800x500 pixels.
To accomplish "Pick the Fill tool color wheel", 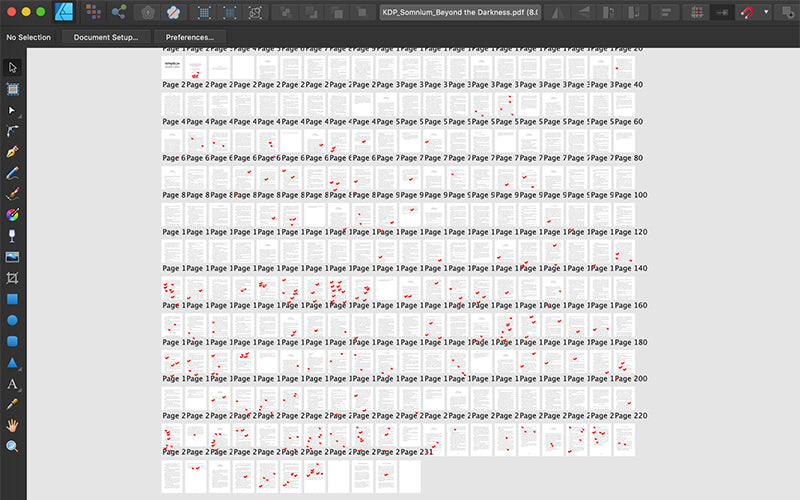I will coord(13,214).
